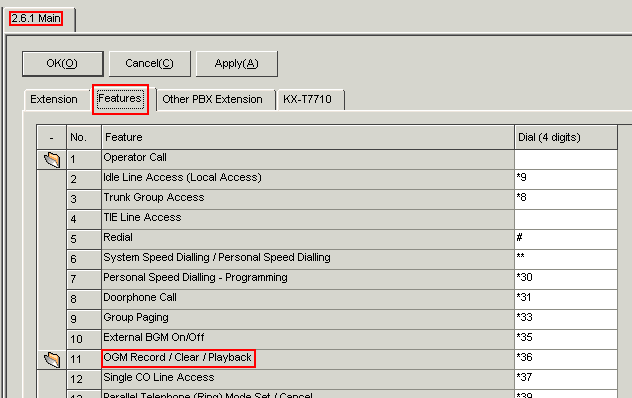
Task: Click the Cancel(C) button
Action: 150,64
